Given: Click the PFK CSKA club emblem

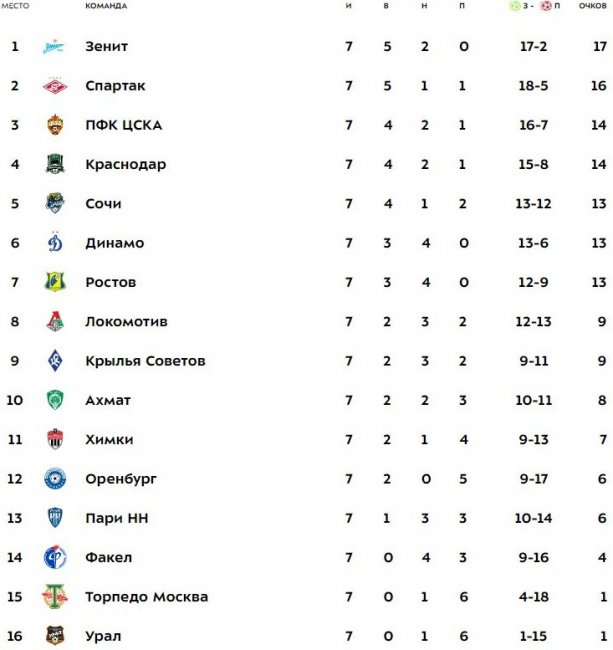Looking at the screenshot, I should tap(55, 125).
